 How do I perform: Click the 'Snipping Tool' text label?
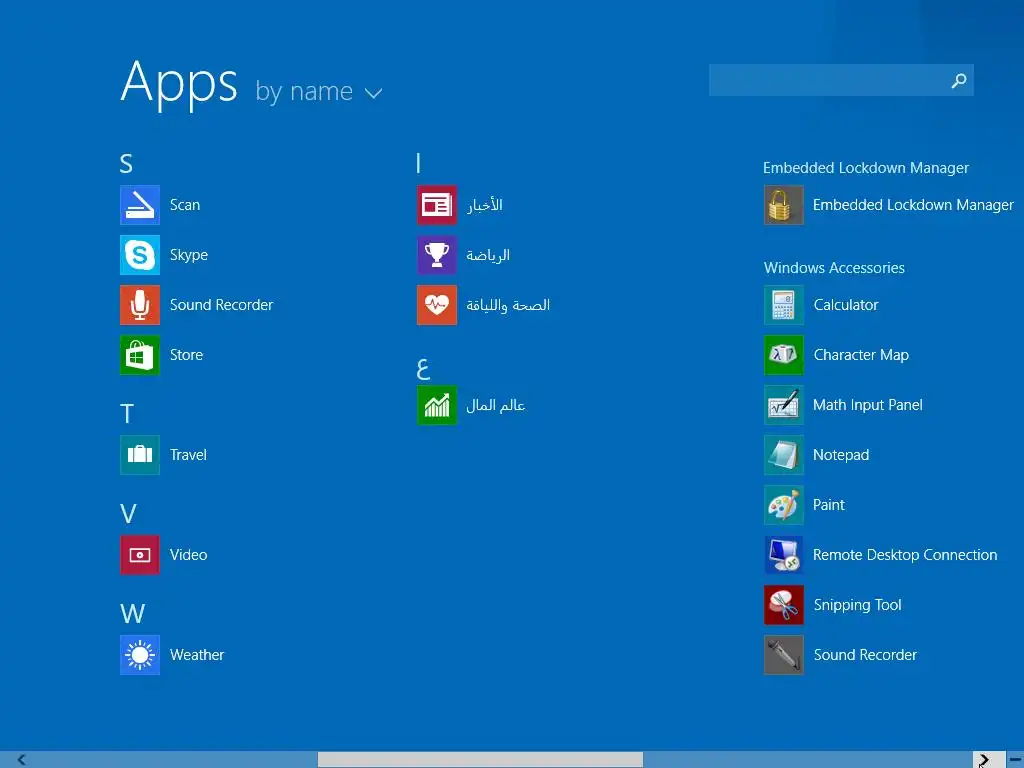pos(857,605)
